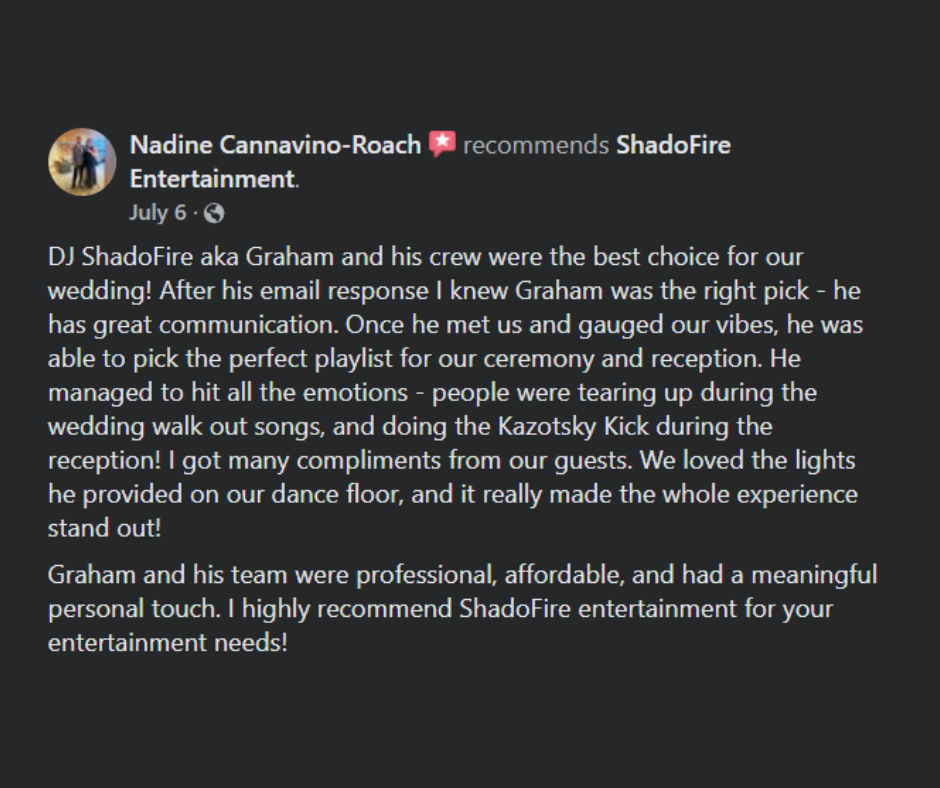
Task: Click the word Entertainment under the reviewer name
Action: pyautogui.click(x=212, y=180)
